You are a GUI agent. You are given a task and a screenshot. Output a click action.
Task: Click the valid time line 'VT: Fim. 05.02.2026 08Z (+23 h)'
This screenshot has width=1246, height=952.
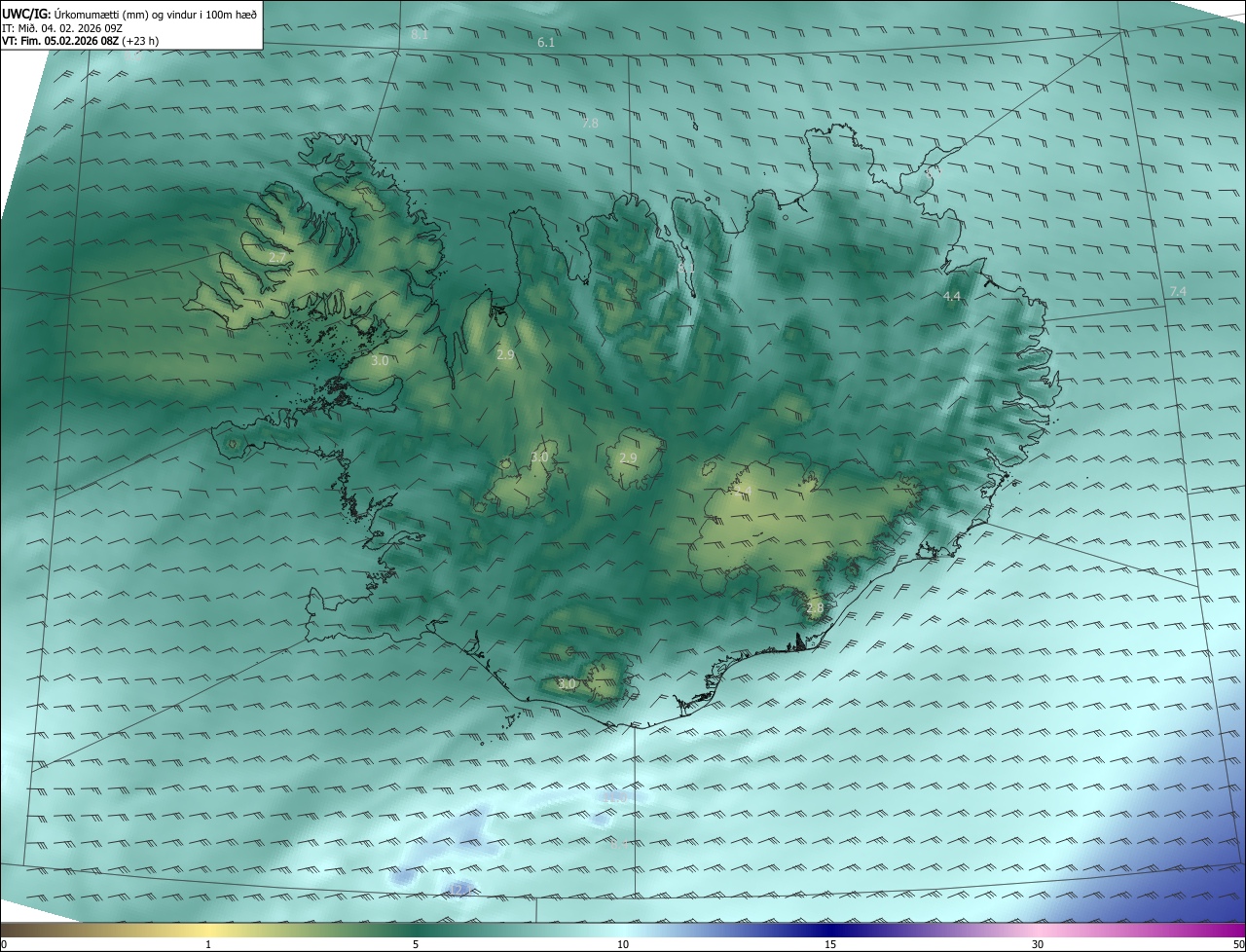80,41
